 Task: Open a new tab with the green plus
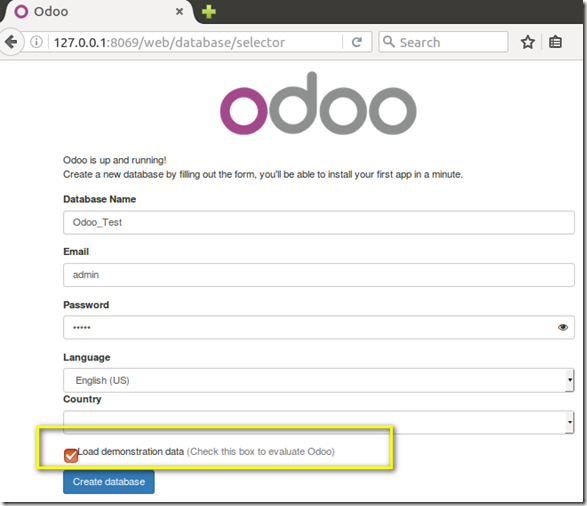coord(209,12)
